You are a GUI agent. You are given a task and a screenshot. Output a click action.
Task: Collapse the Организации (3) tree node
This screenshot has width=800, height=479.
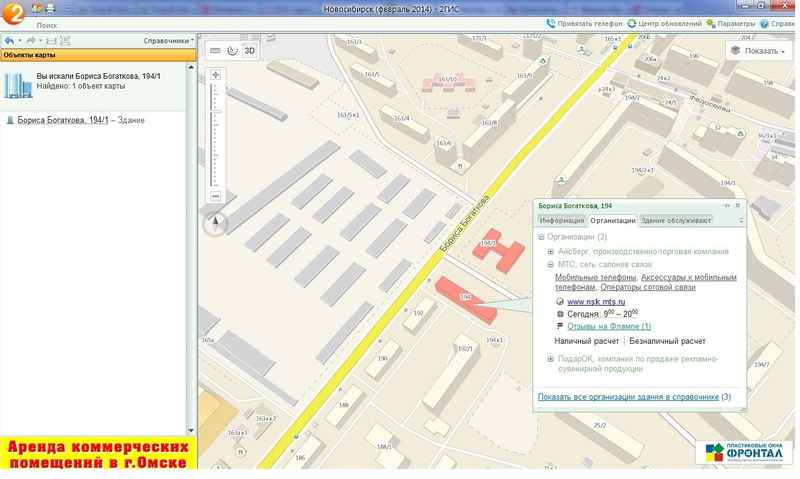point(541,237)
